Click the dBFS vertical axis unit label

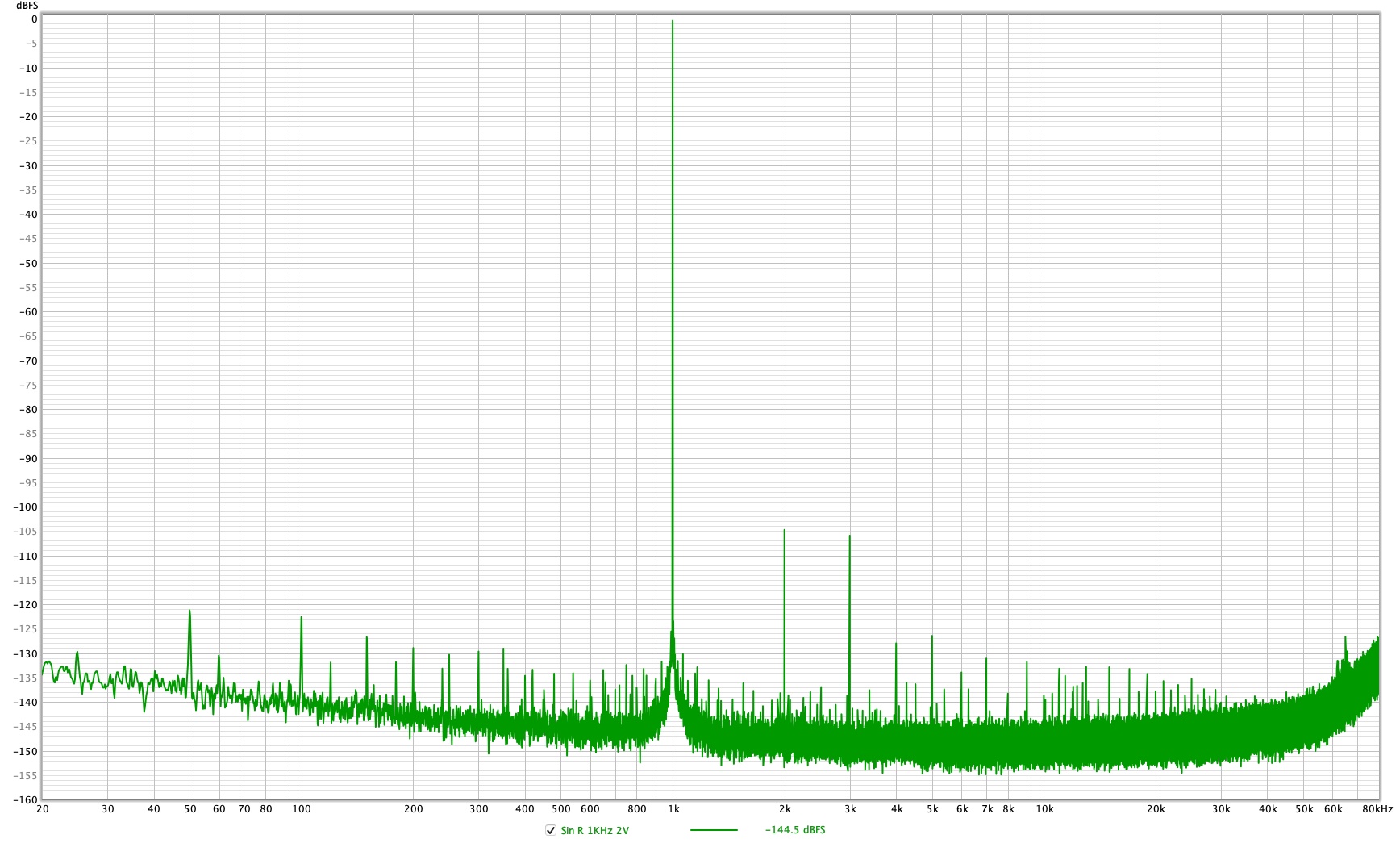[x=27, y=6]
